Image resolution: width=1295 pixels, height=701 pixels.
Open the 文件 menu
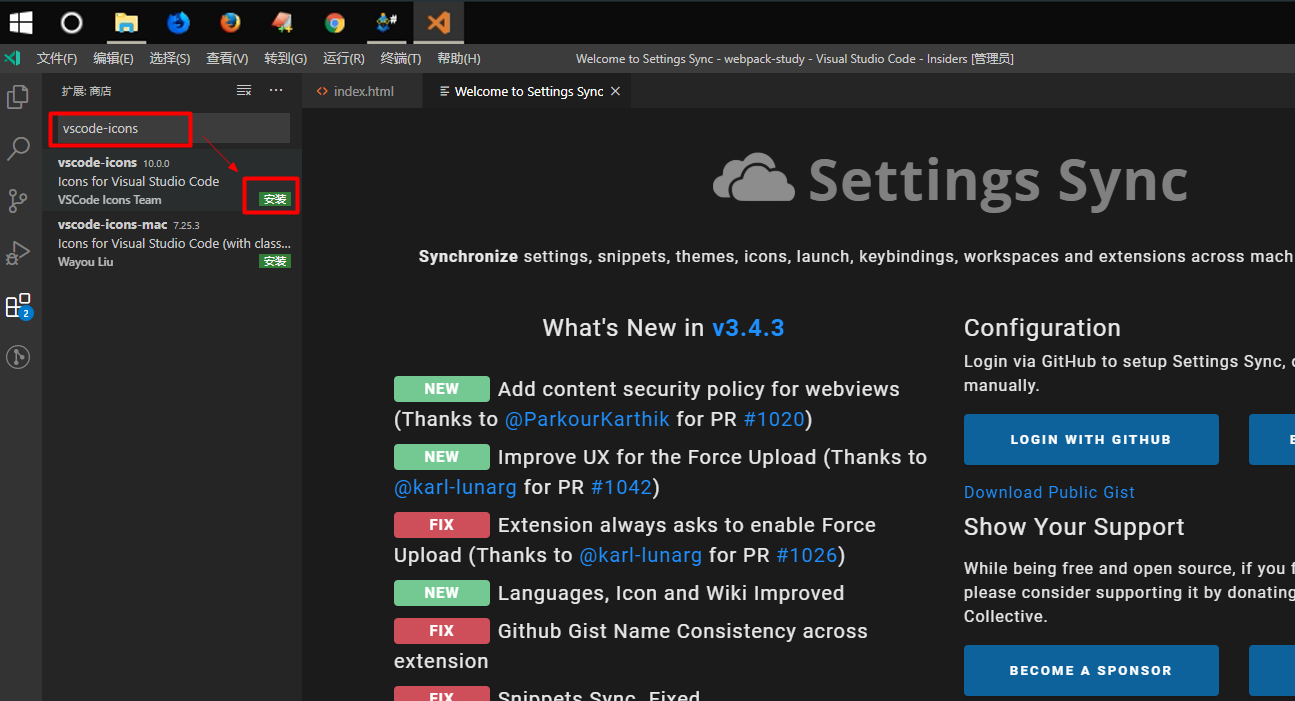(57, 58)
